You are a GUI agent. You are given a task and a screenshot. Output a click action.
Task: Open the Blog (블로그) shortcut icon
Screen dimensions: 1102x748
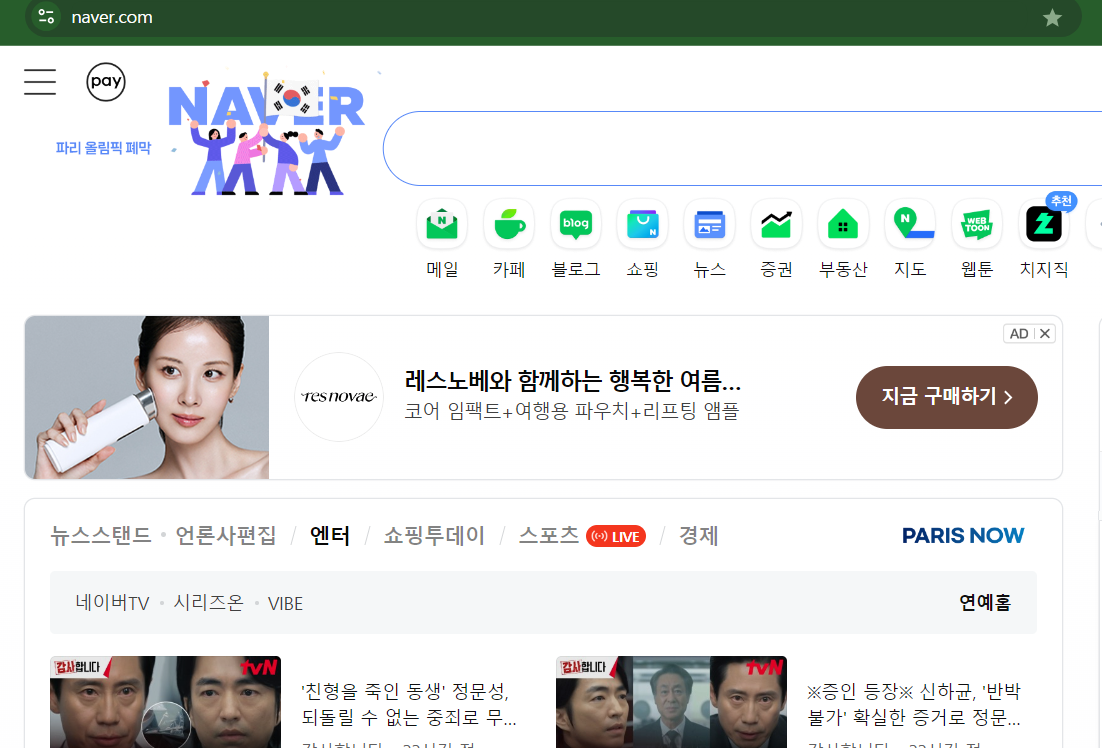click(x=576, y=224)
